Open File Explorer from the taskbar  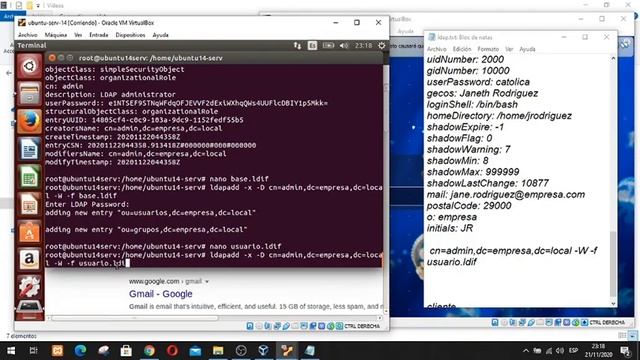pos(218,351)
